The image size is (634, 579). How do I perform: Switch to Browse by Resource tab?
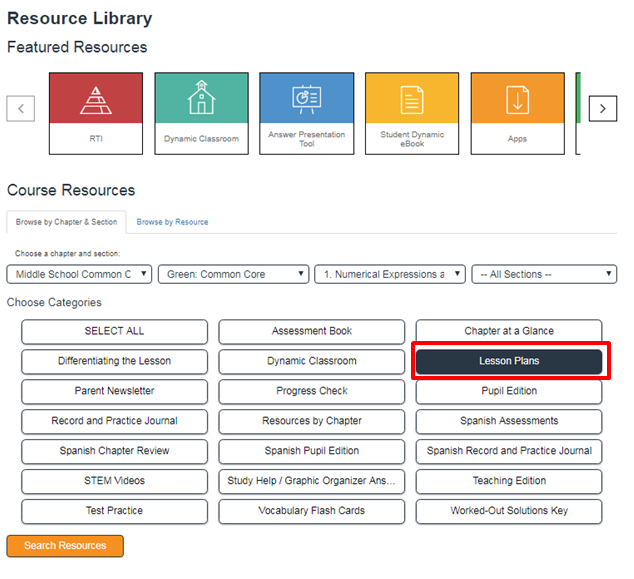(172, 222)
